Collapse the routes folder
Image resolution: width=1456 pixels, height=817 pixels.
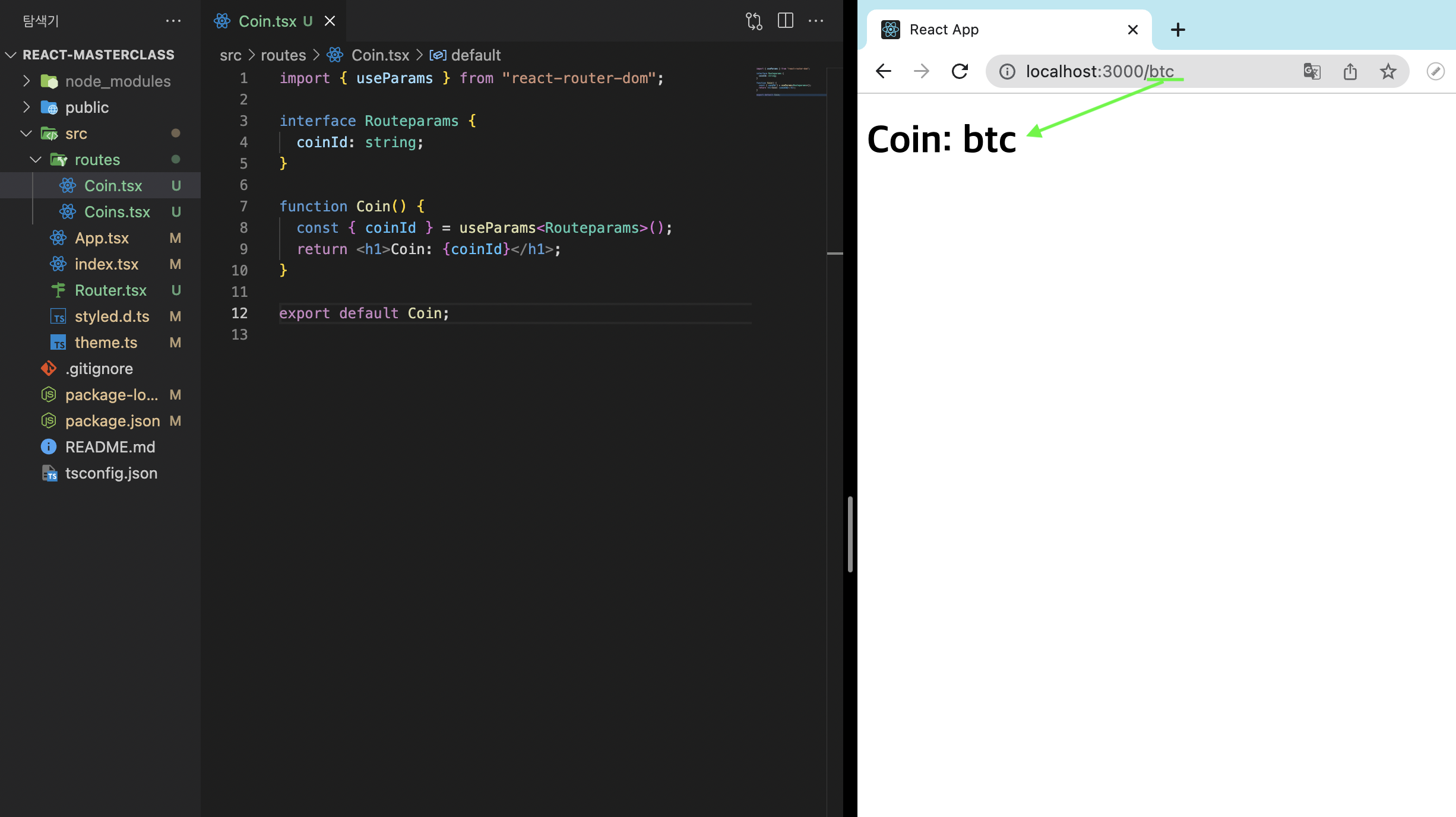(x=97, y=160)
